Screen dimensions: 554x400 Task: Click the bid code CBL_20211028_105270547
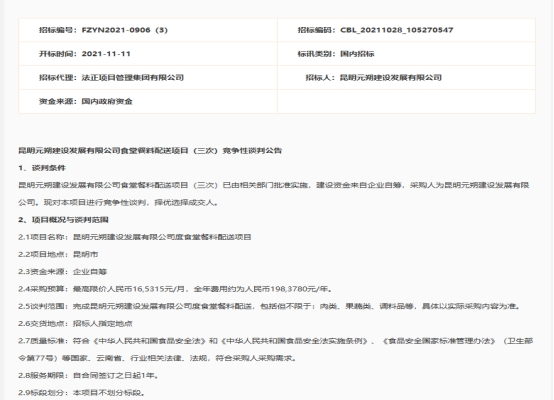coord(396,30)
